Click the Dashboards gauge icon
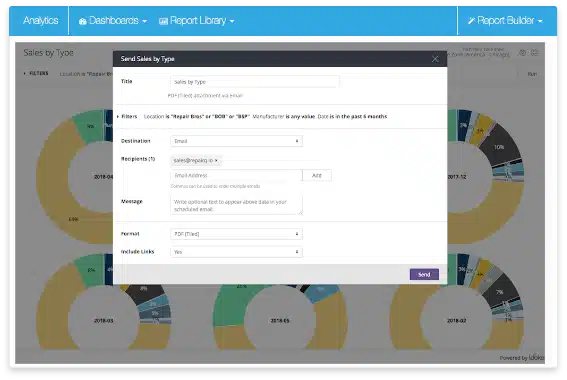 (82, 21)
